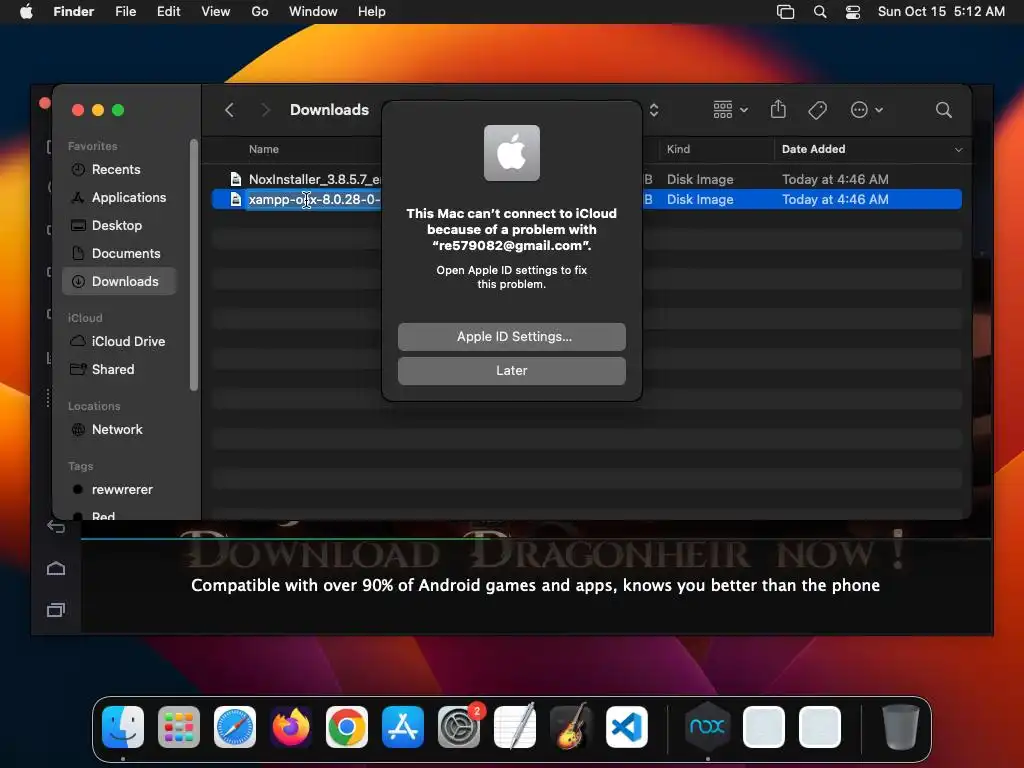Viewport: 1024px width, 768px height.
Task: Launch GarageBand from the Dock
Action: pyautogui.click(x=571, y=727)
